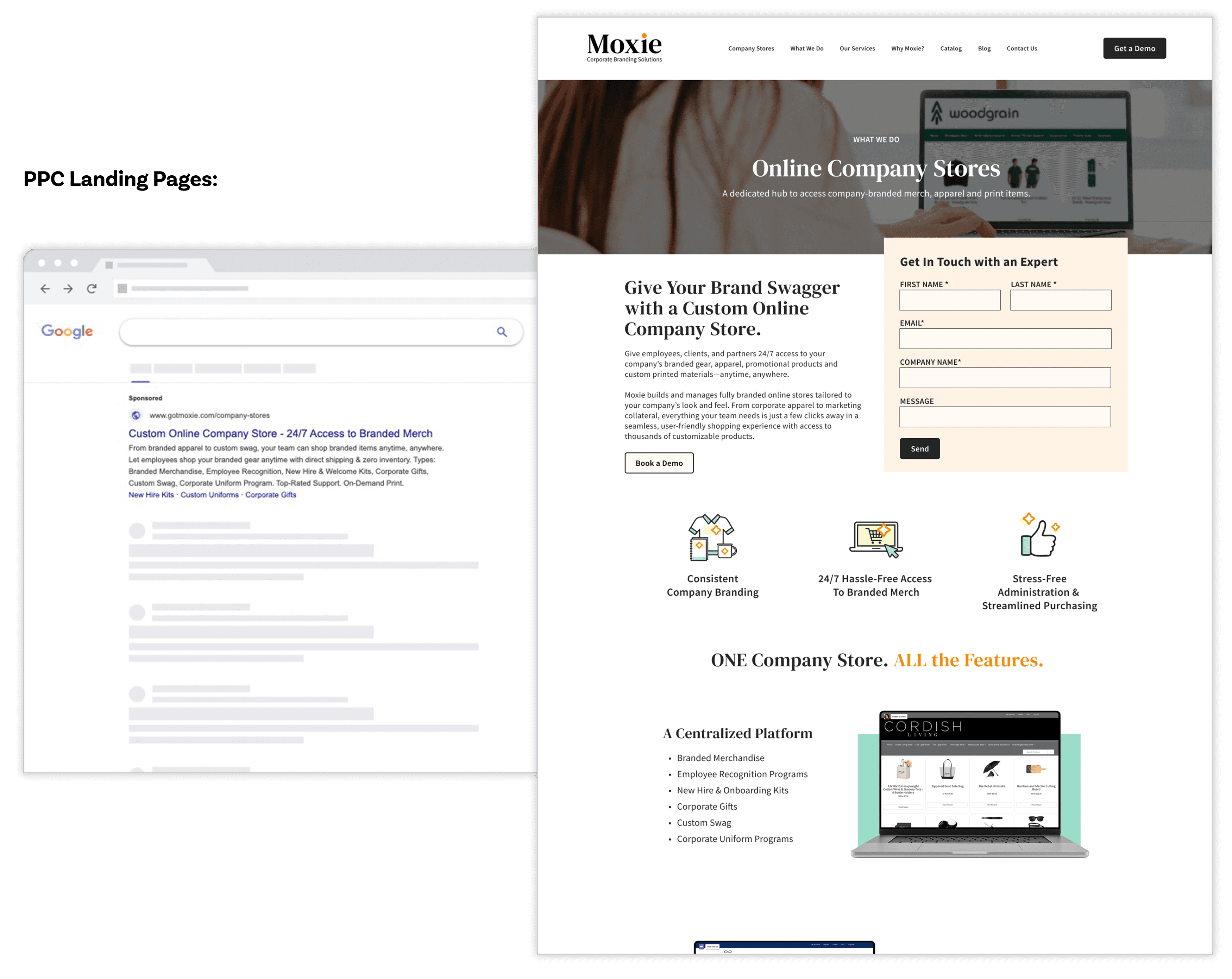This screenshot has width=1232, height=979.
Task: Click into the Company Name field
Action: point(1005,378)
